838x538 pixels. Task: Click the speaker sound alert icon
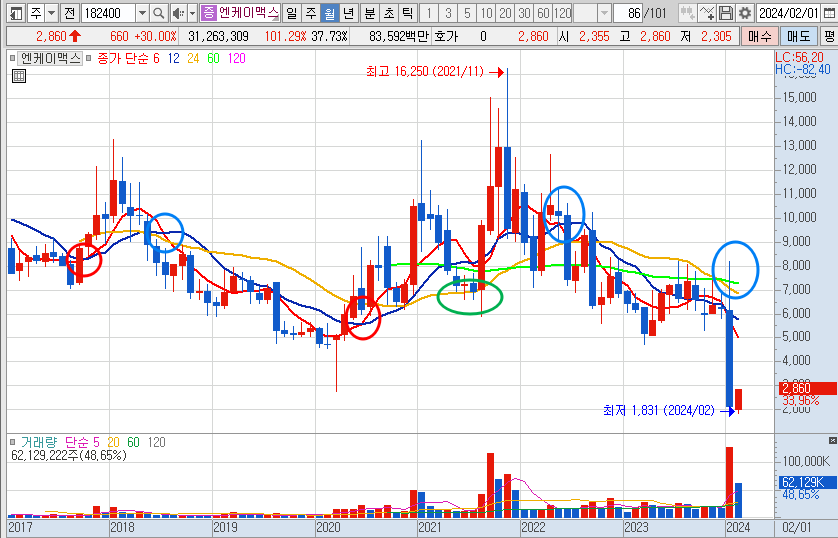[178, 13]
